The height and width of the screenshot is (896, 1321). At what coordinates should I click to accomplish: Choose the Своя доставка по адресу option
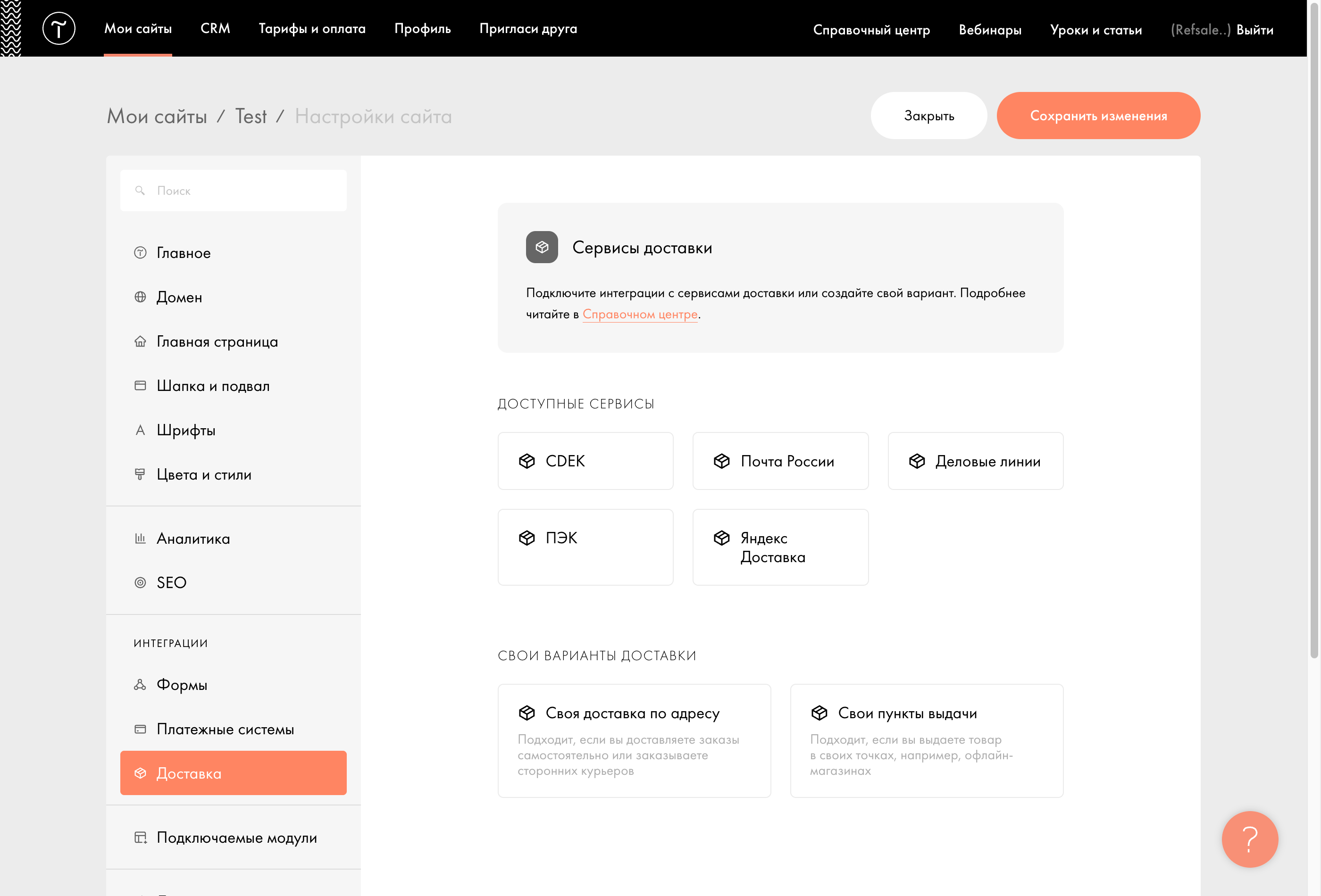635,740
